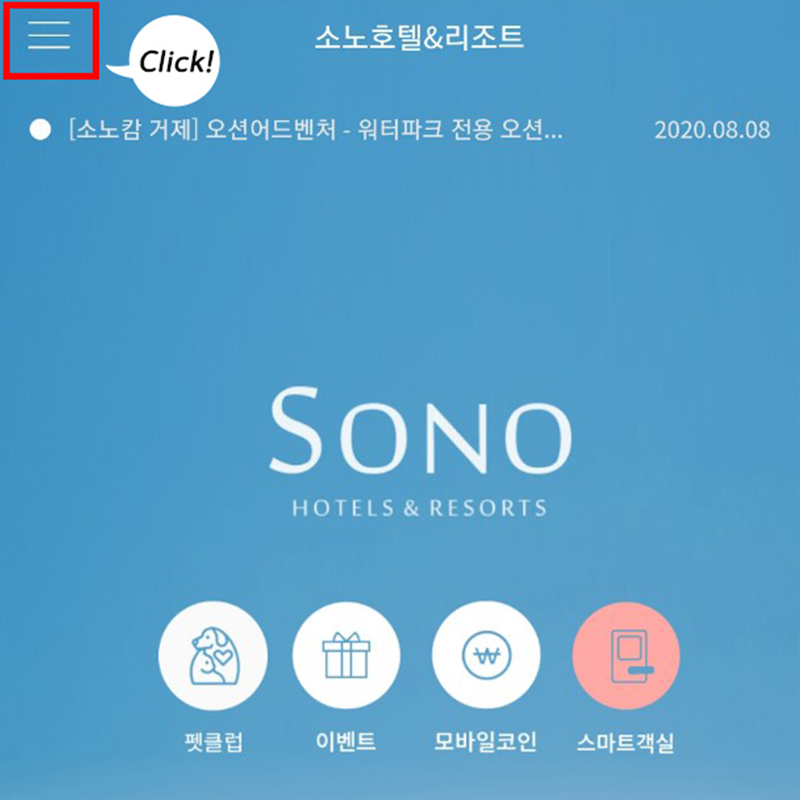The height and width of the screenshot is (800, 800).
Task: Tap the 소노호텔&리조트 header title
Action: (419, 37)
